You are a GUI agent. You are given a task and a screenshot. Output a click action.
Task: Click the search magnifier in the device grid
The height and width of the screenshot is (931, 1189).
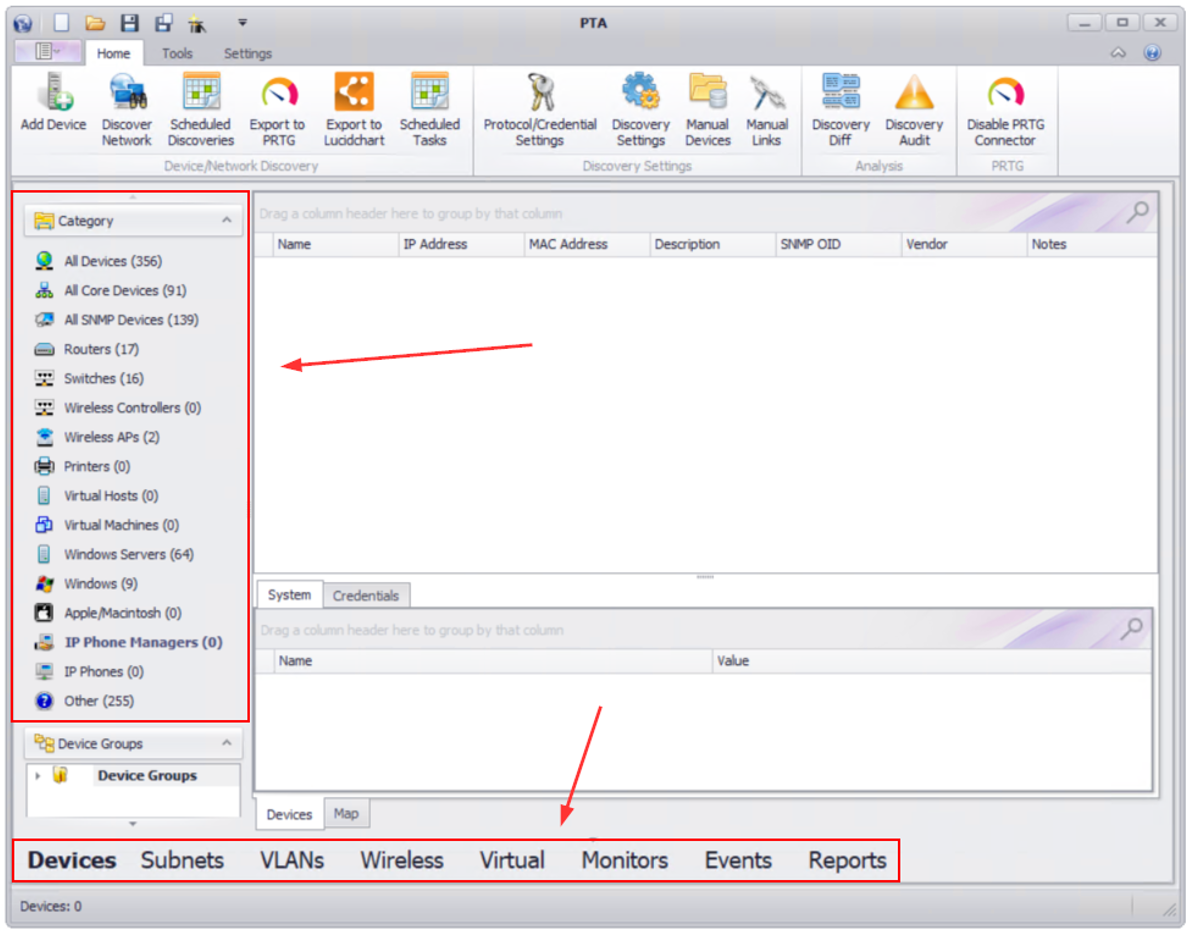click(x=1138, y=213)
